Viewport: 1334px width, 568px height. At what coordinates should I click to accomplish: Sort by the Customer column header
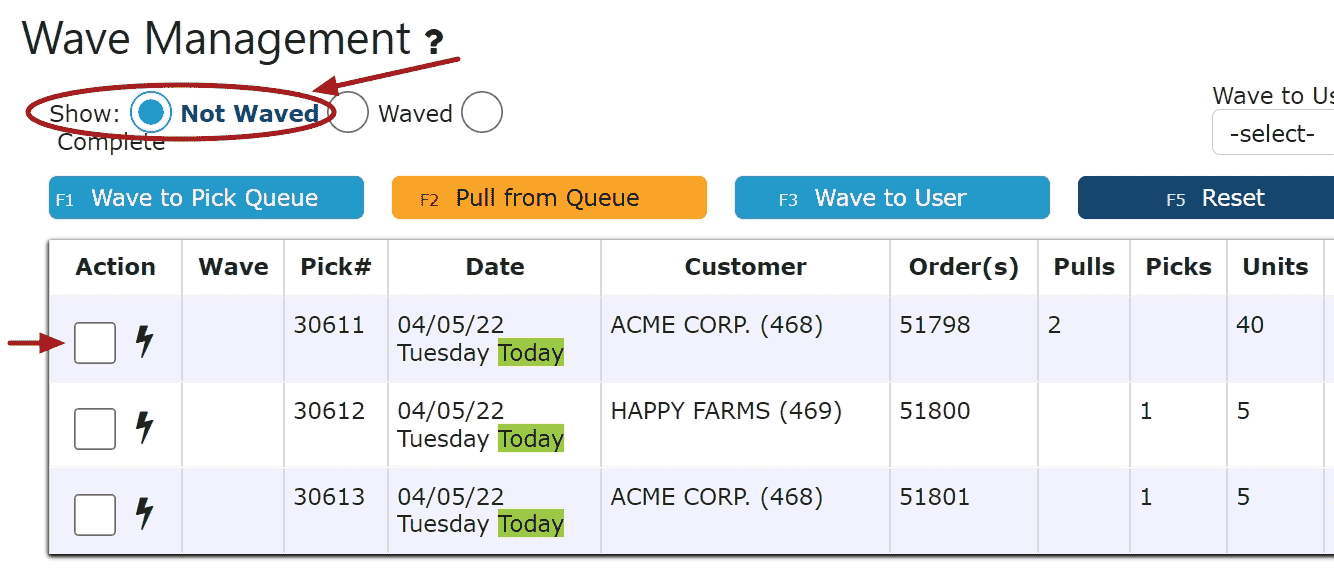[745, 267]
